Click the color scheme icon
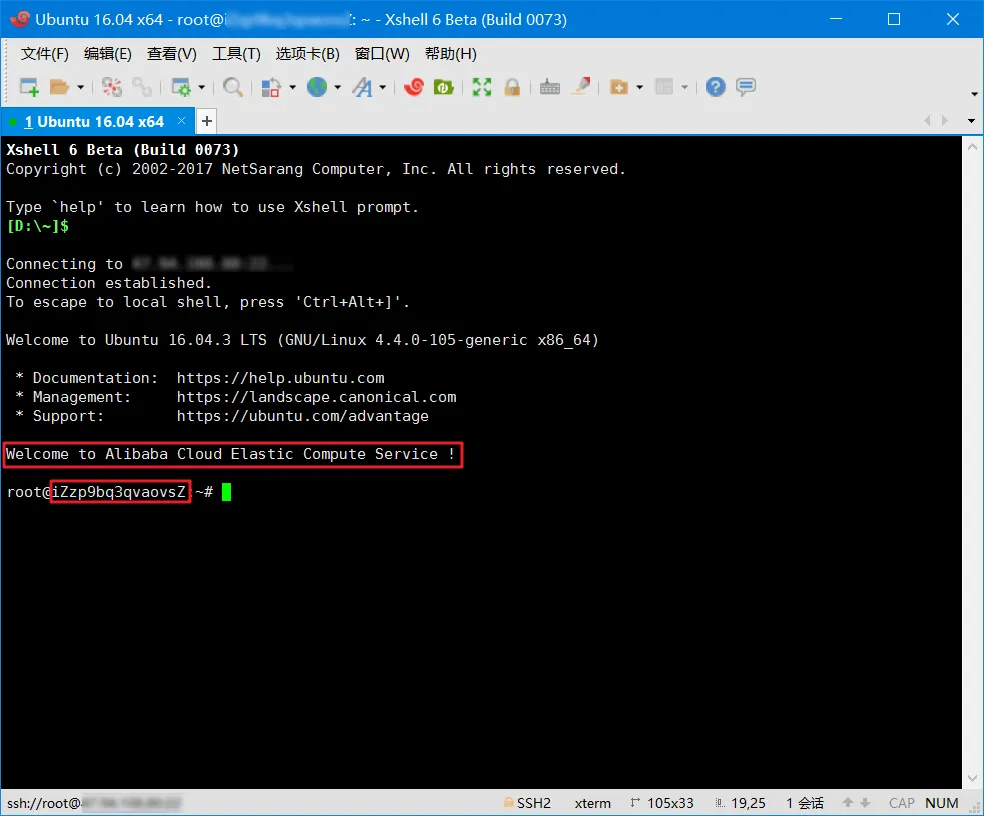Image resolution: width=984 pixels, height=816 pixels. 270,87
